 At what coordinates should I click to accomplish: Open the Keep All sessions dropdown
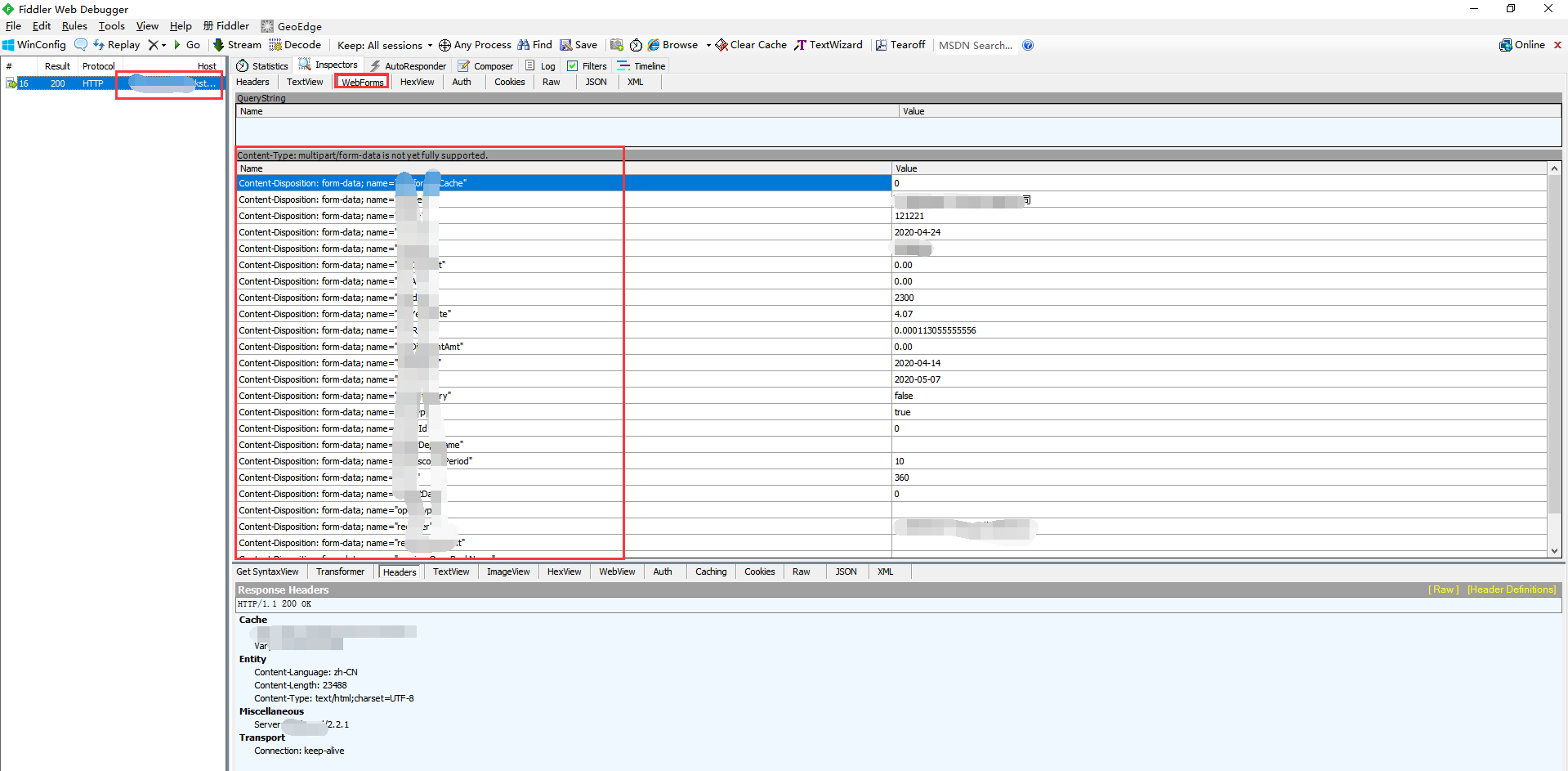click(385, 46)
